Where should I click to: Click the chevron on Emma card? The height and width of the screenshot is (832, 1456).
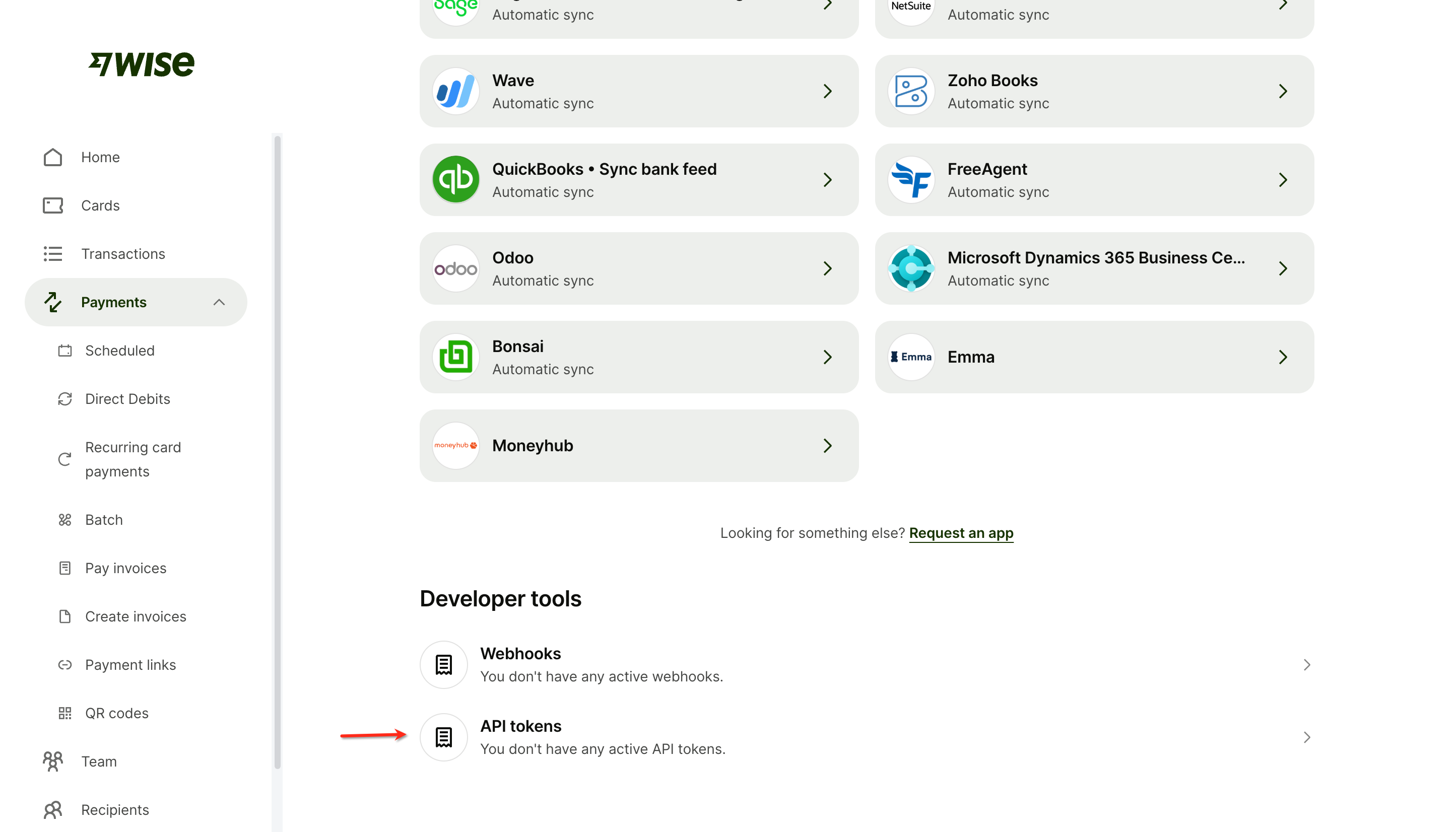click(x=1283, y=357)
